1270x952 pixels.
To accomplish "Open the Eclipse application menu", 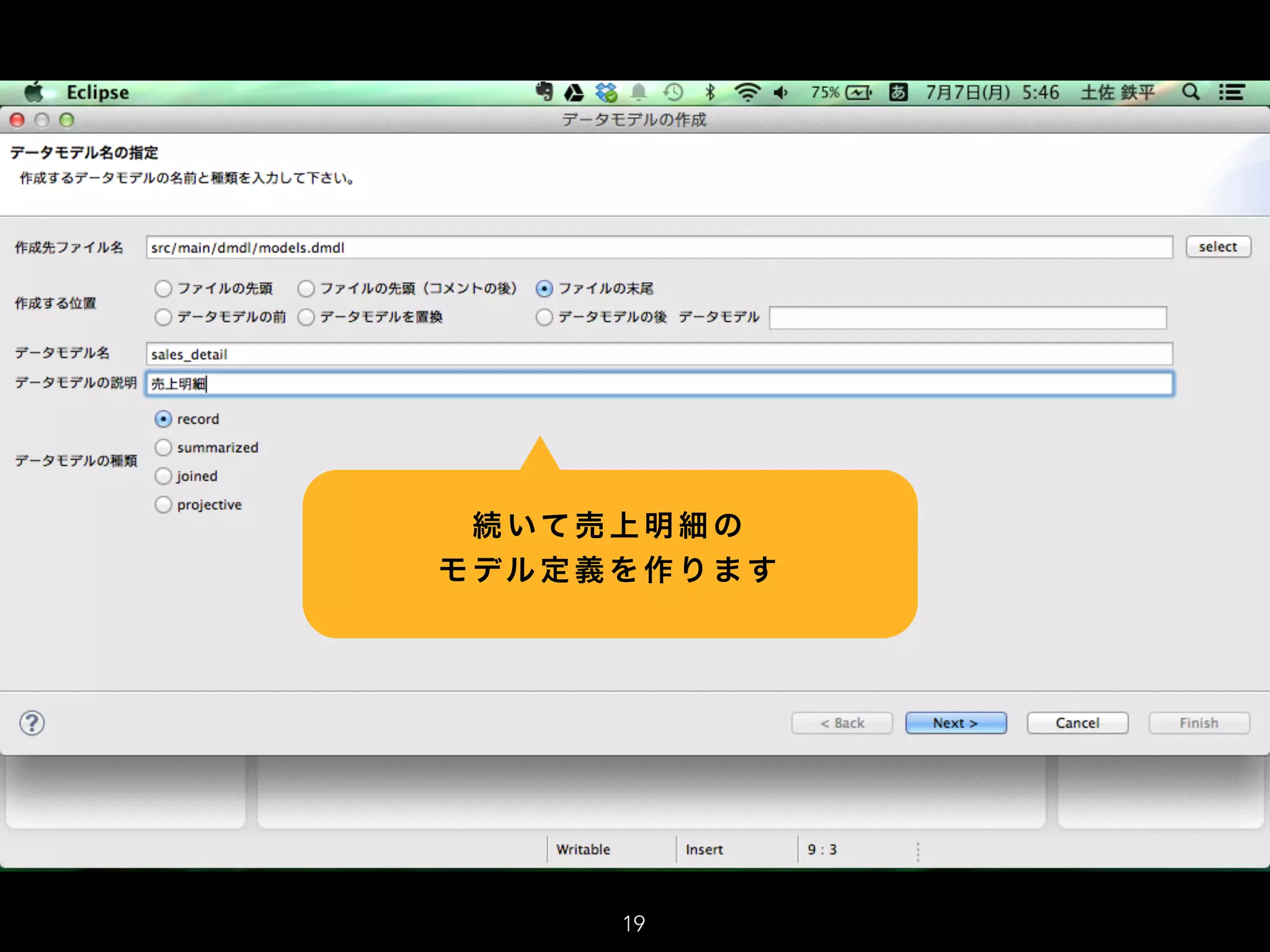I will point(97,93).
